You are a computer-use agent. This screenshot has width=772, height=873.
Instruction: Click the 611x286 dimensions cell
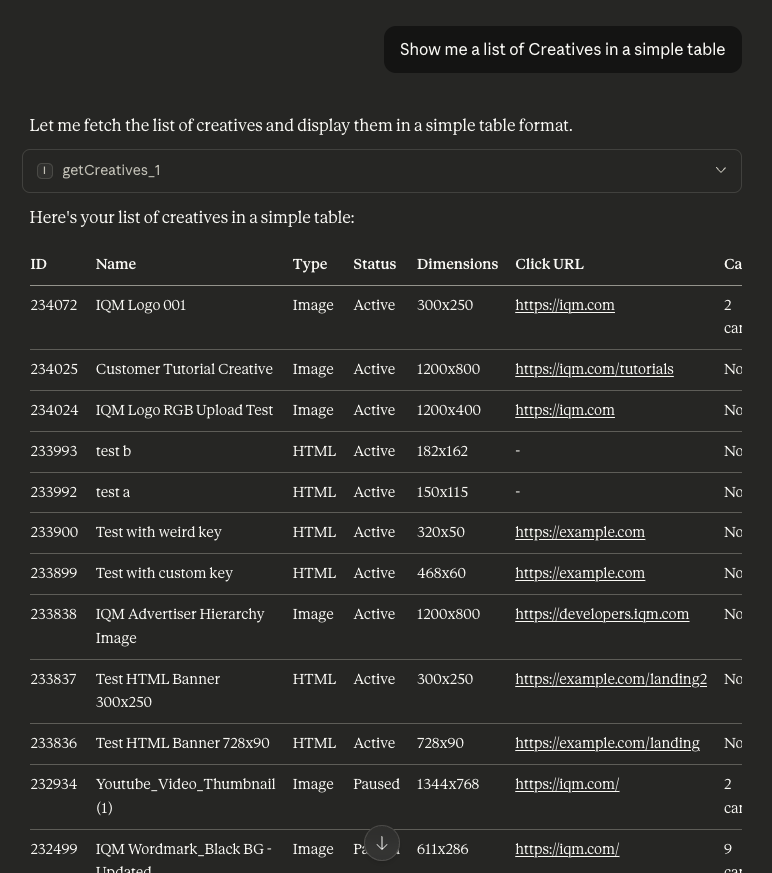[442, 850]
